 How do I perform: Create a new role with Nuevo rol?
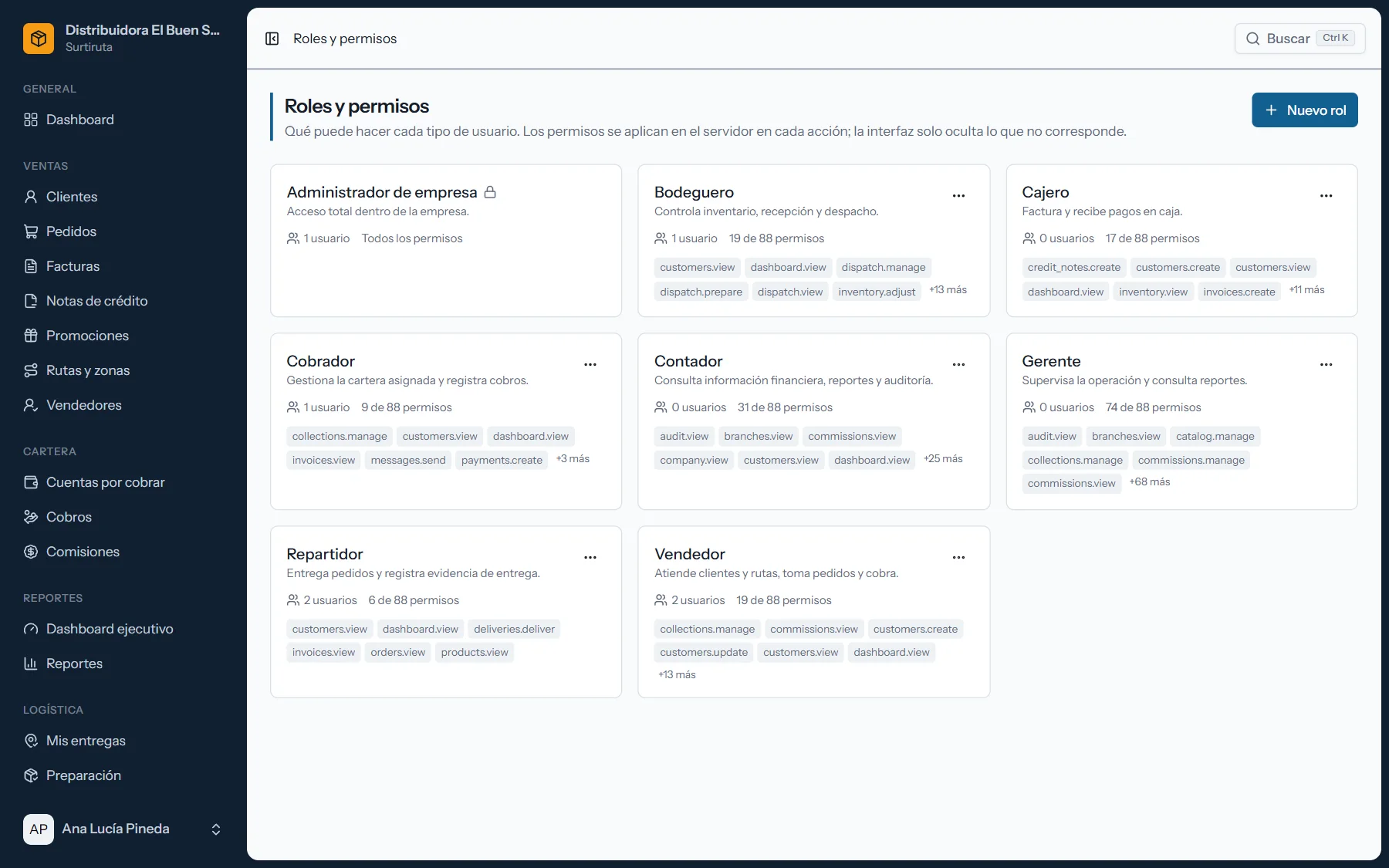1304,110
